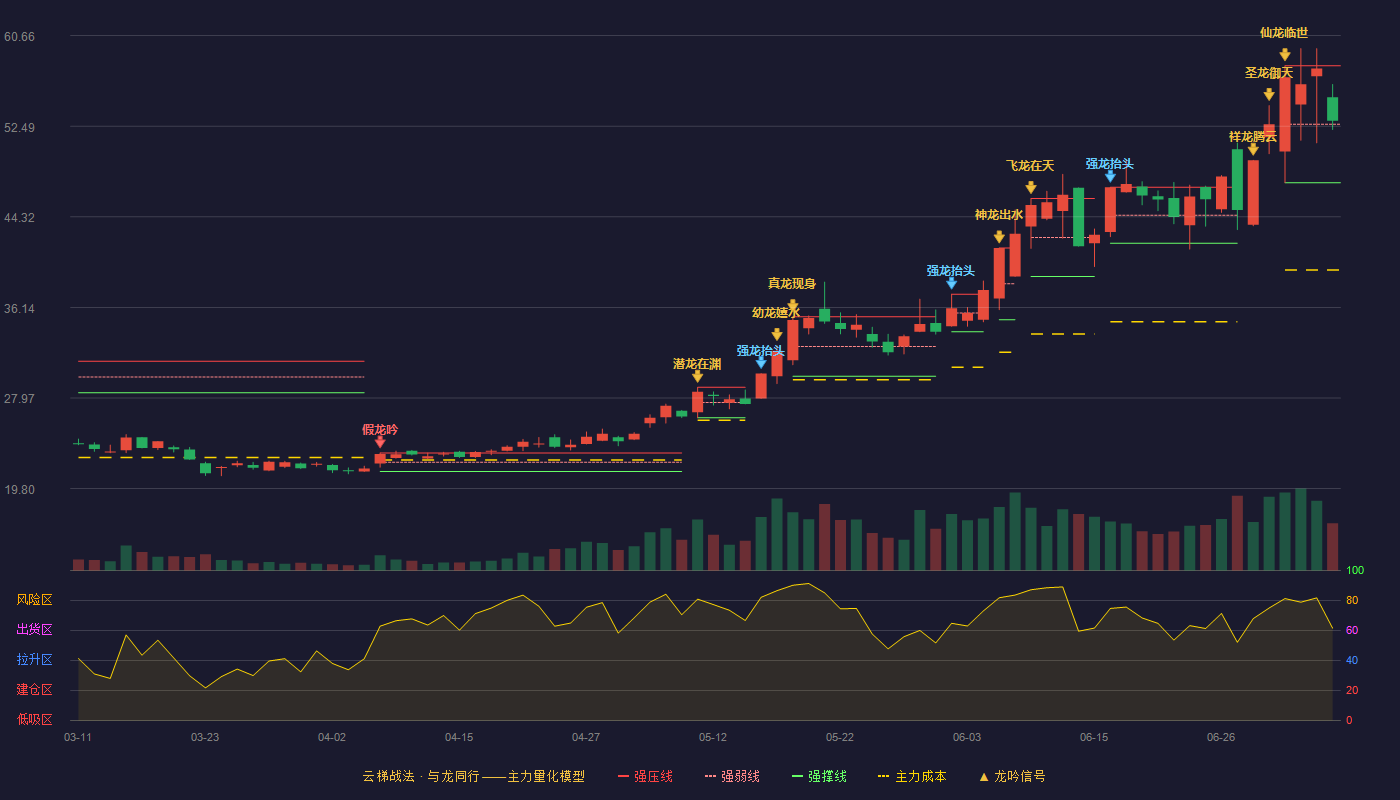
Task: Click 强龙抬头 label left of 神龙出水
Action: 951,271
